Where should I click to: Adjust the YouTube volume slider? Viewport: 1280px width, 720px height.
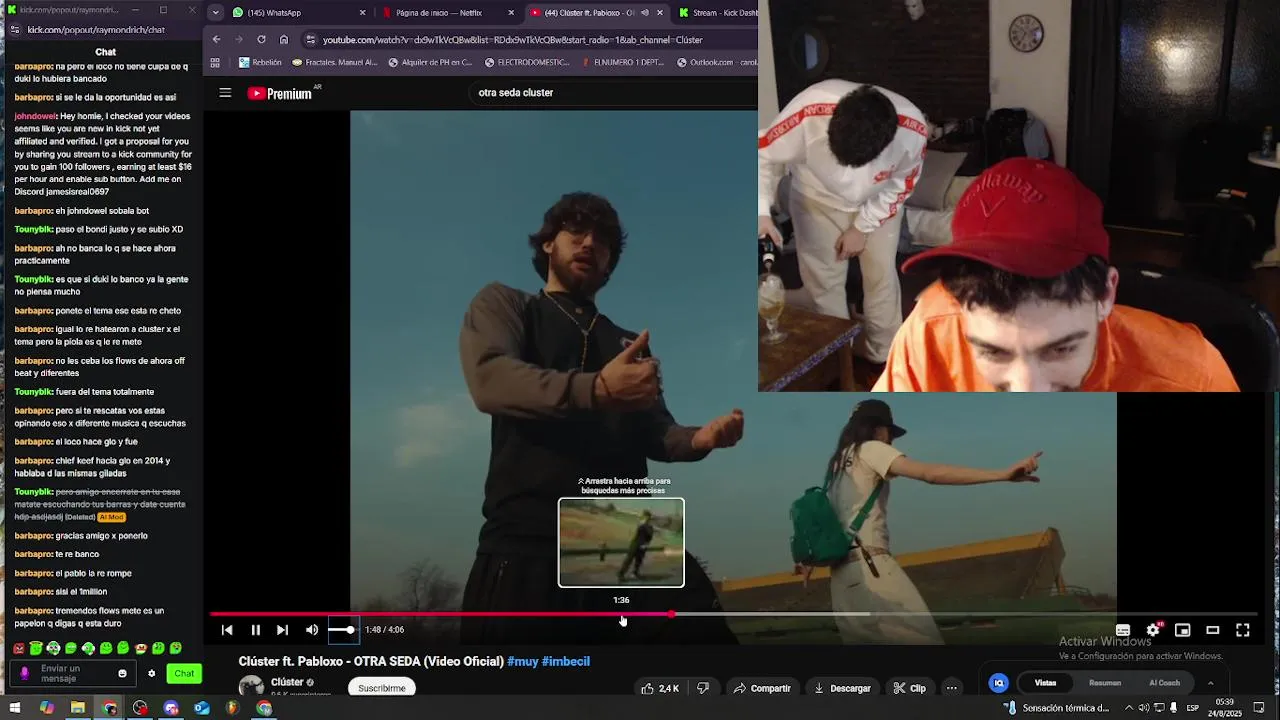click(x=342, y=630)
